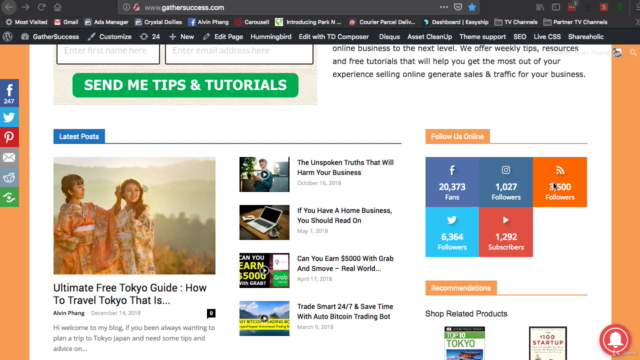Open Hummingbird admin menu
The height and width of the screenshot is (360, 640).
tap(271, 37)
